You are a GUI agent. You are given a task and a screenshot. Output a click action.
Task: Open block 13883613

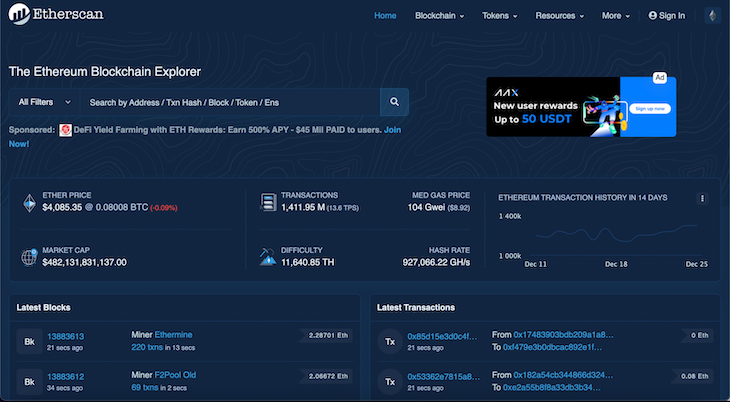point(66,336)
